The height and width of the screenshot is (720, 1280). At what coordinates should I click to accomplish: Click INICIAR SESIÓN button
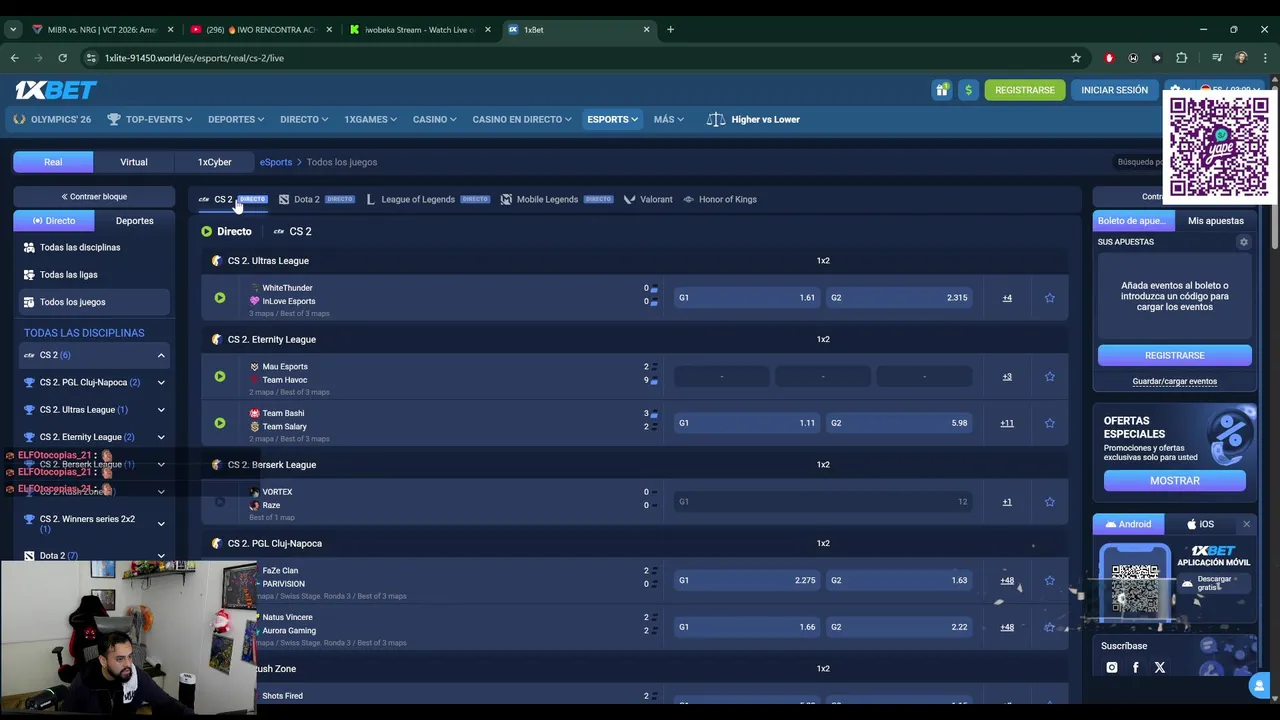1114,90
